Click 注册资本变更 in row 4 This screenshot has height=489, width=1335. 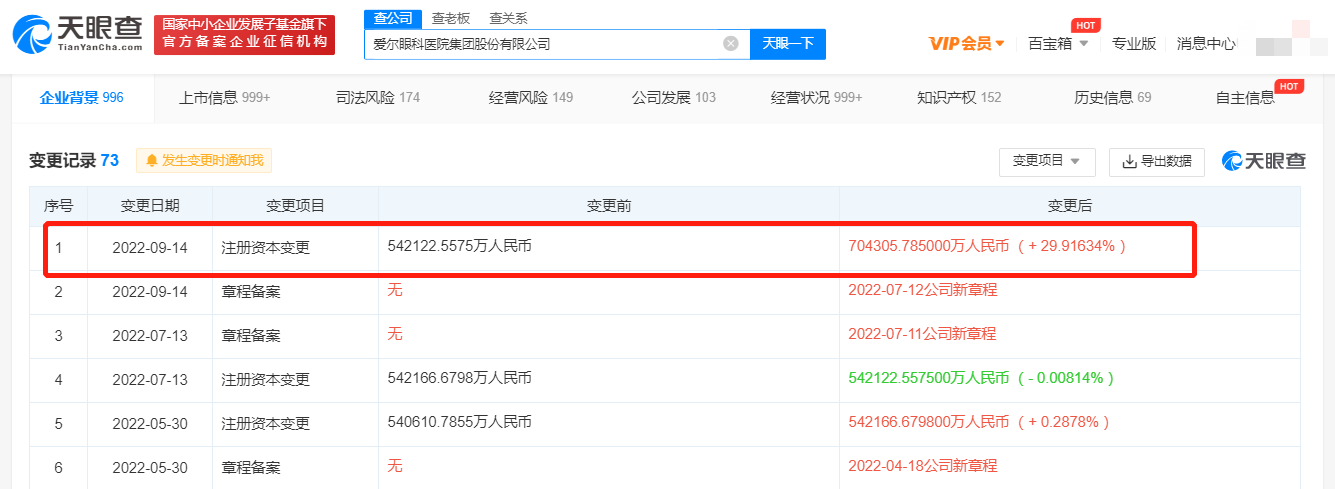pos(265,379)
